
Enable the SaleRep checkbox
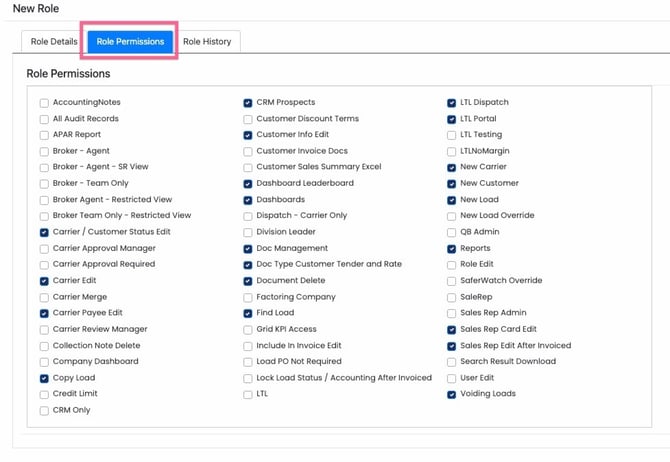452,297
